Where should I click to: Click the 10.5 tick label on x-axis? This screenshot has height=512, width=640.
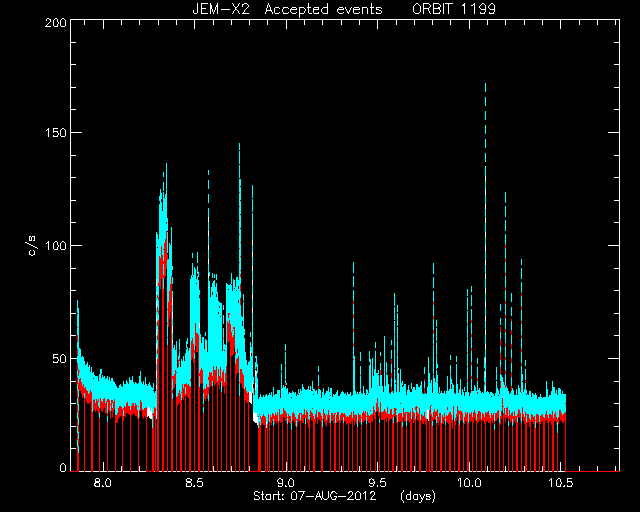(x=560, y=483)
